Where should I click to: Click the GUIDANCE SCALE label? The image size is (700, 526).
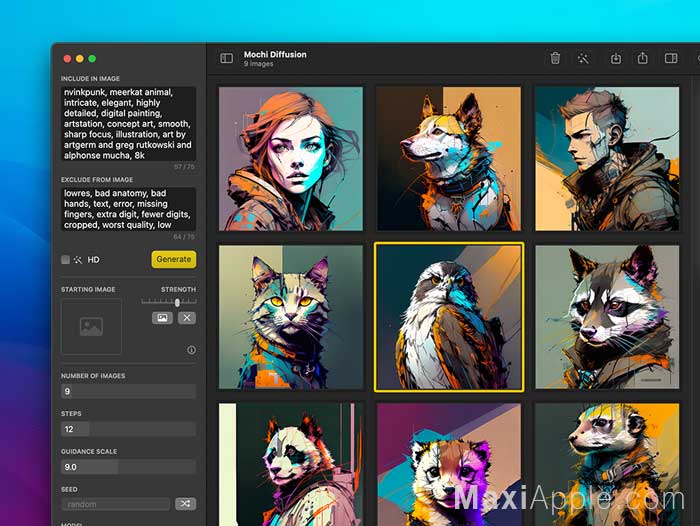click(89, 451)
